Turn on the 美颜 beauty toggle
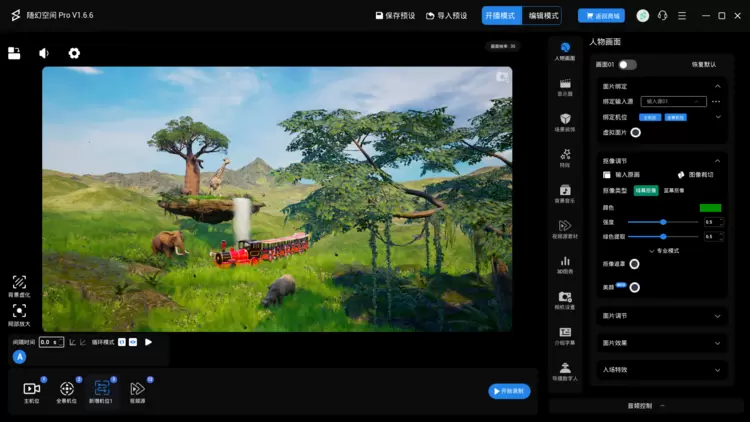Viewport: 750px width, 422px height. (635, 287)
